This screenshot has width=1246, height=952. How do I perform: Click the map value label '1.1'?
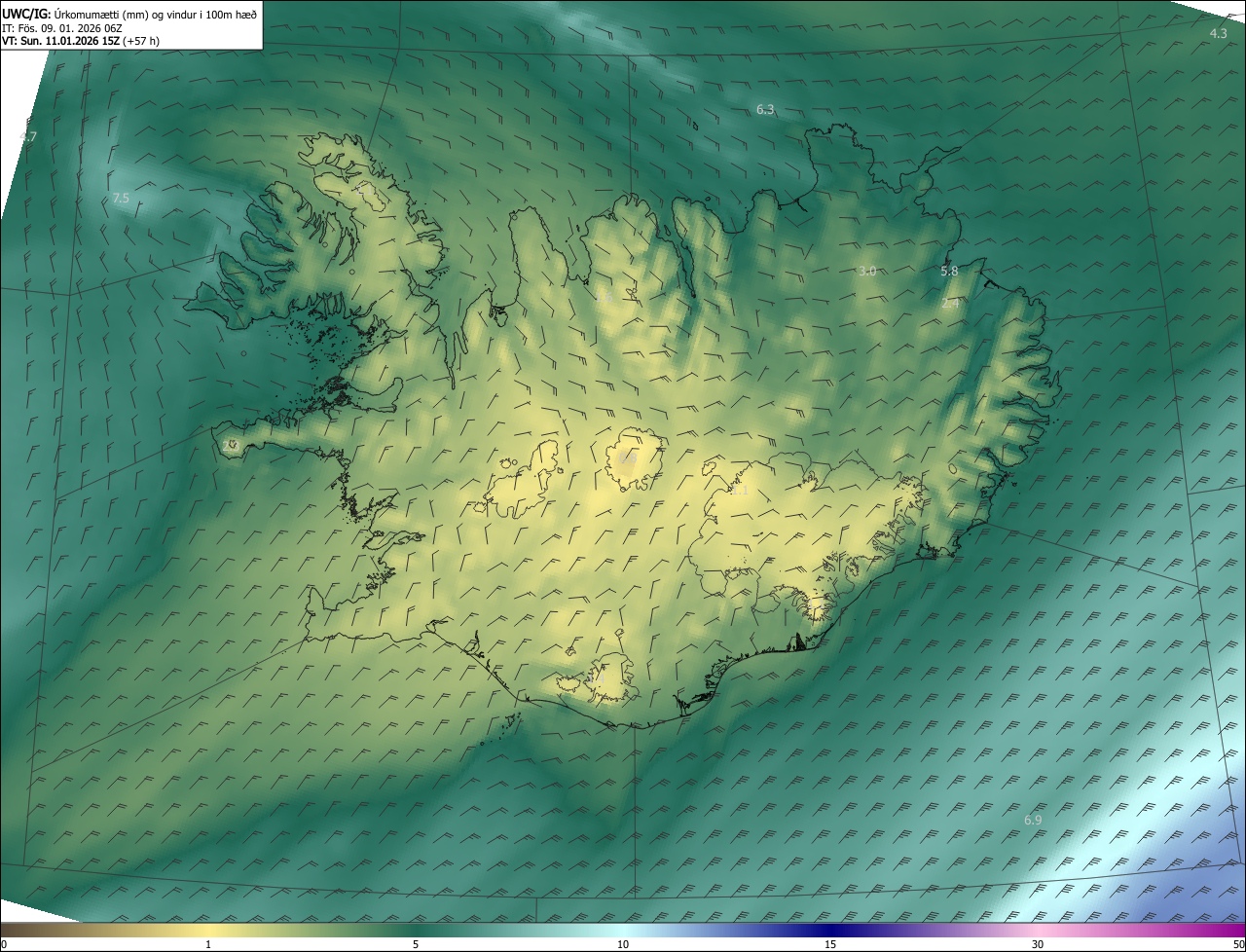pyautogui.click(x=739, y=491)
